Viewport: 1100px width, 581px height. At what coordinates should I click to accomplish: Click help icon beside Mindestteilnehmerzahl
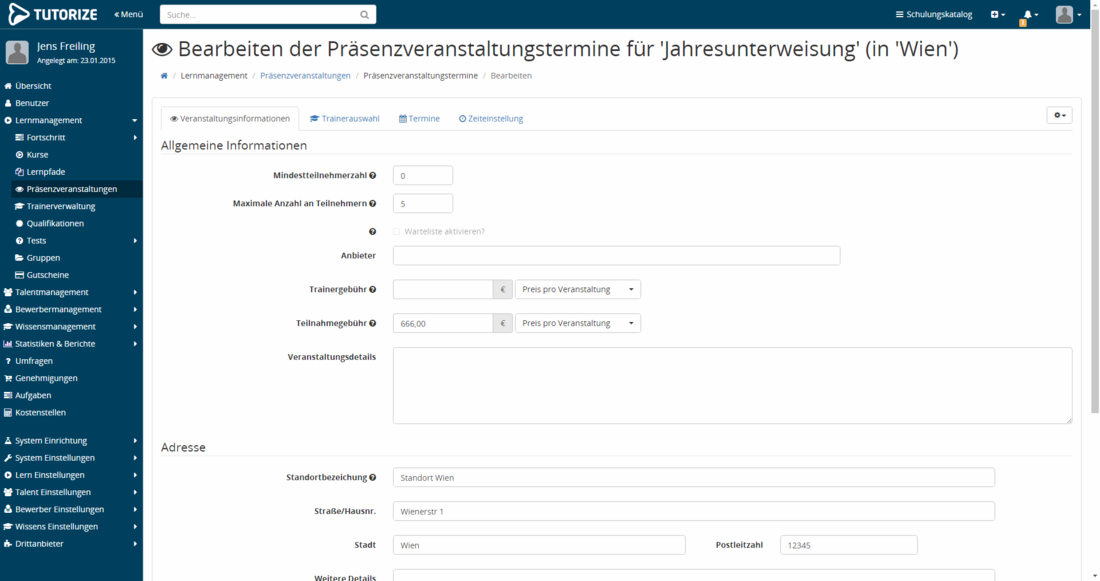pos(373,175)
